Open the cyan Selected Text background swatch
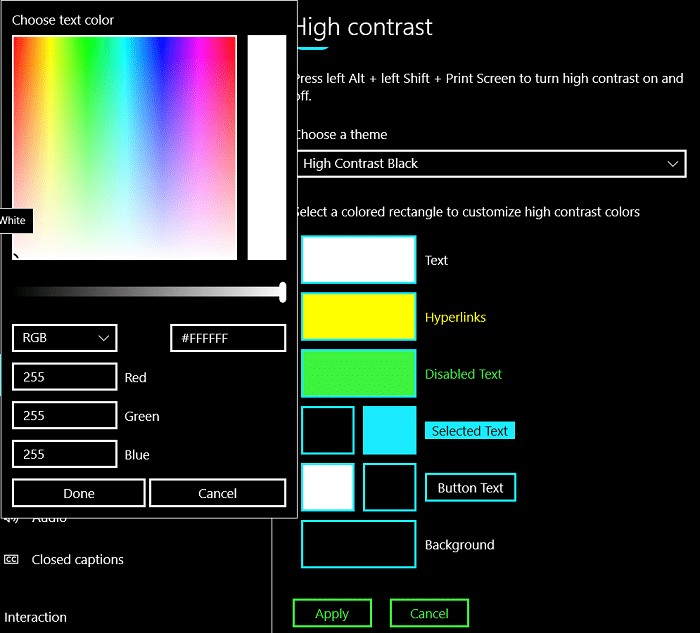Screen dimensions: 700x633 pyautogui.click(x=389, y=430)
